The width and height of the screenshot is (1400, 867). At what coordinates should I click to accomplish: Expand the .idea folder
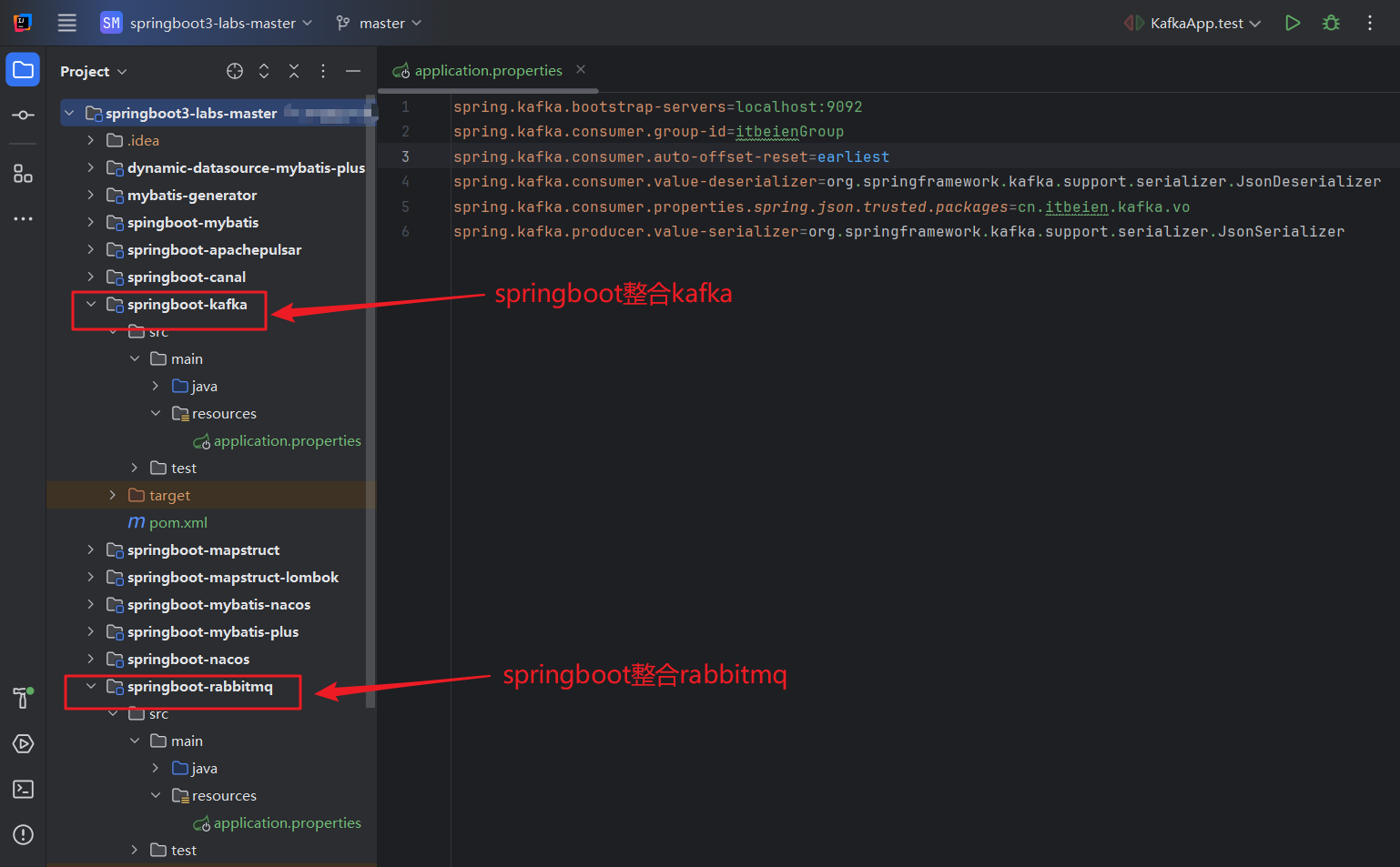point(91,140)
